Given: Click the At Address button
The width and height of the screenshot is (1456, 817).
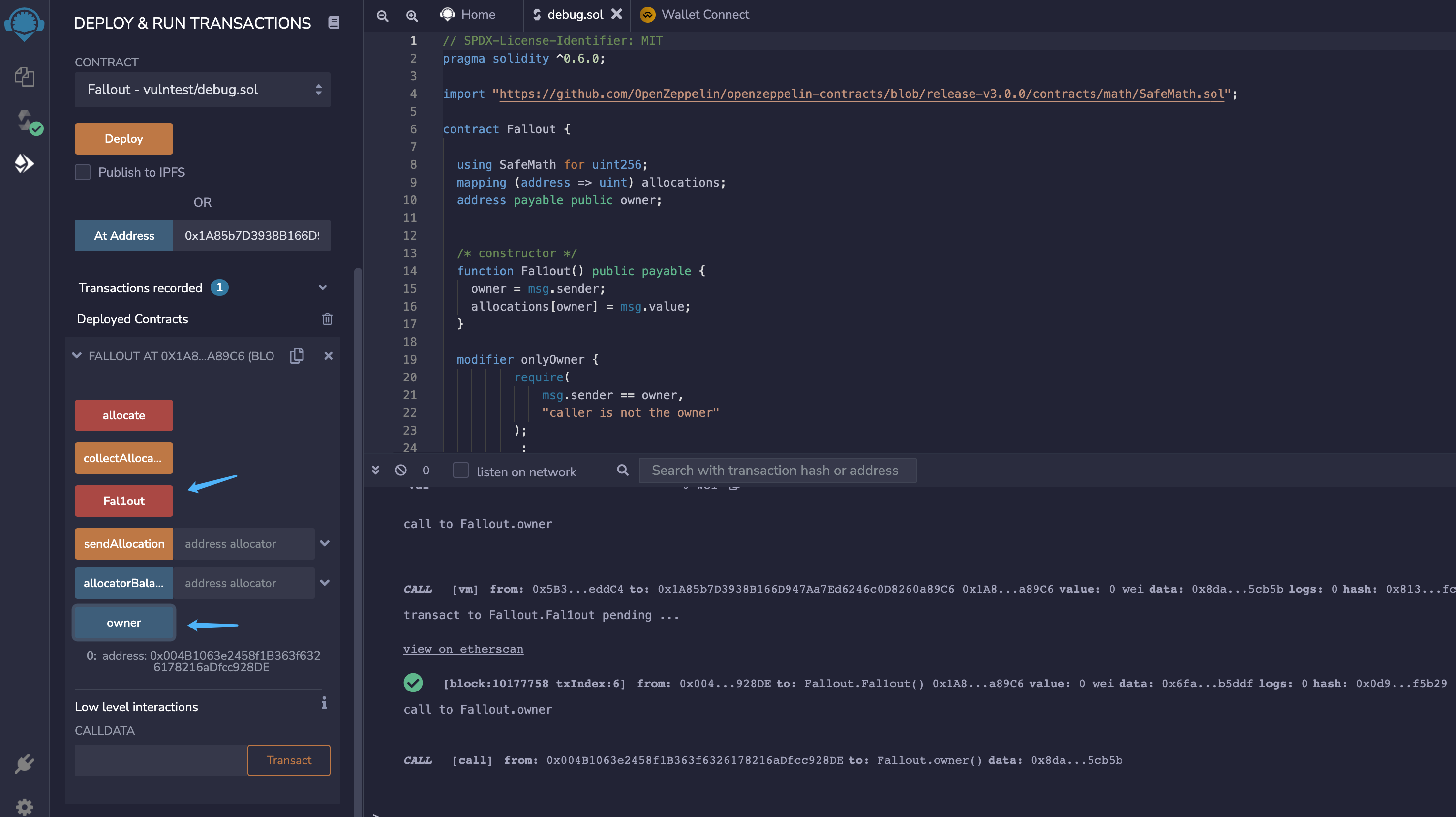Looking at the screenshot, I should point(124,236).
